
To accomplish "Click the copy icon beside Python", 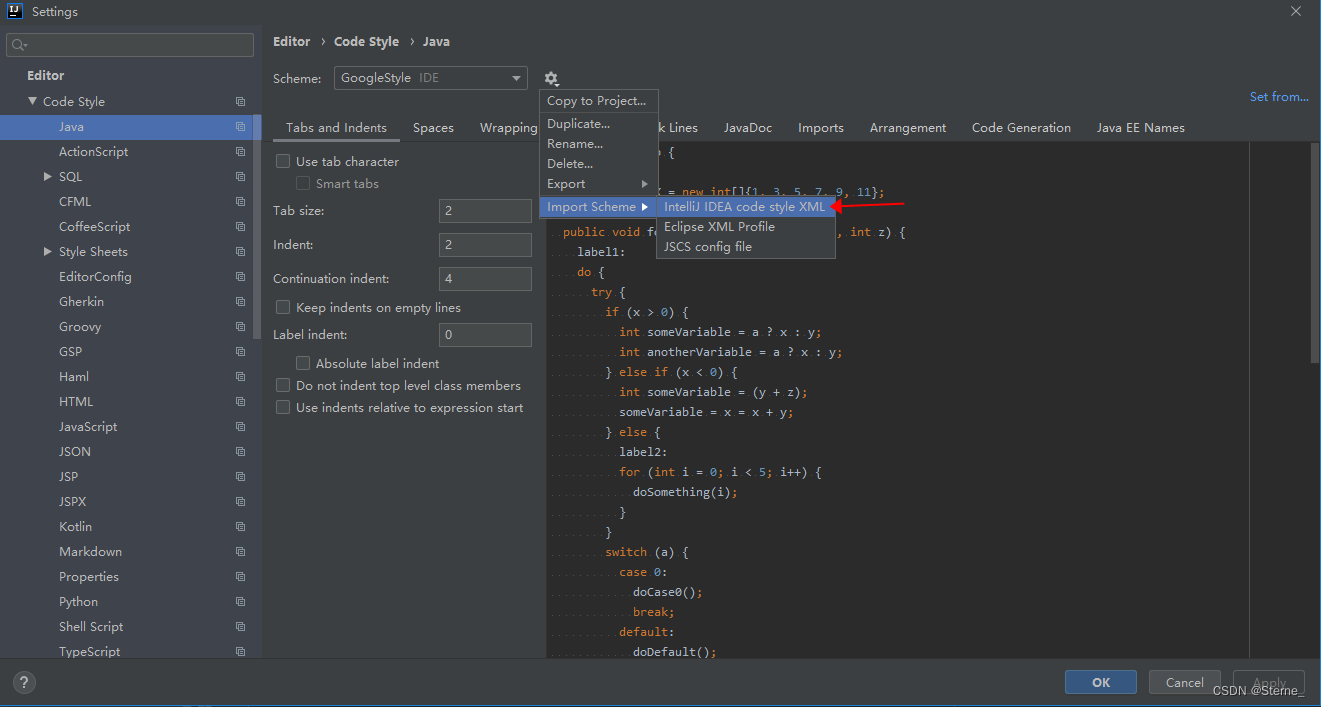I will point(240,602).
